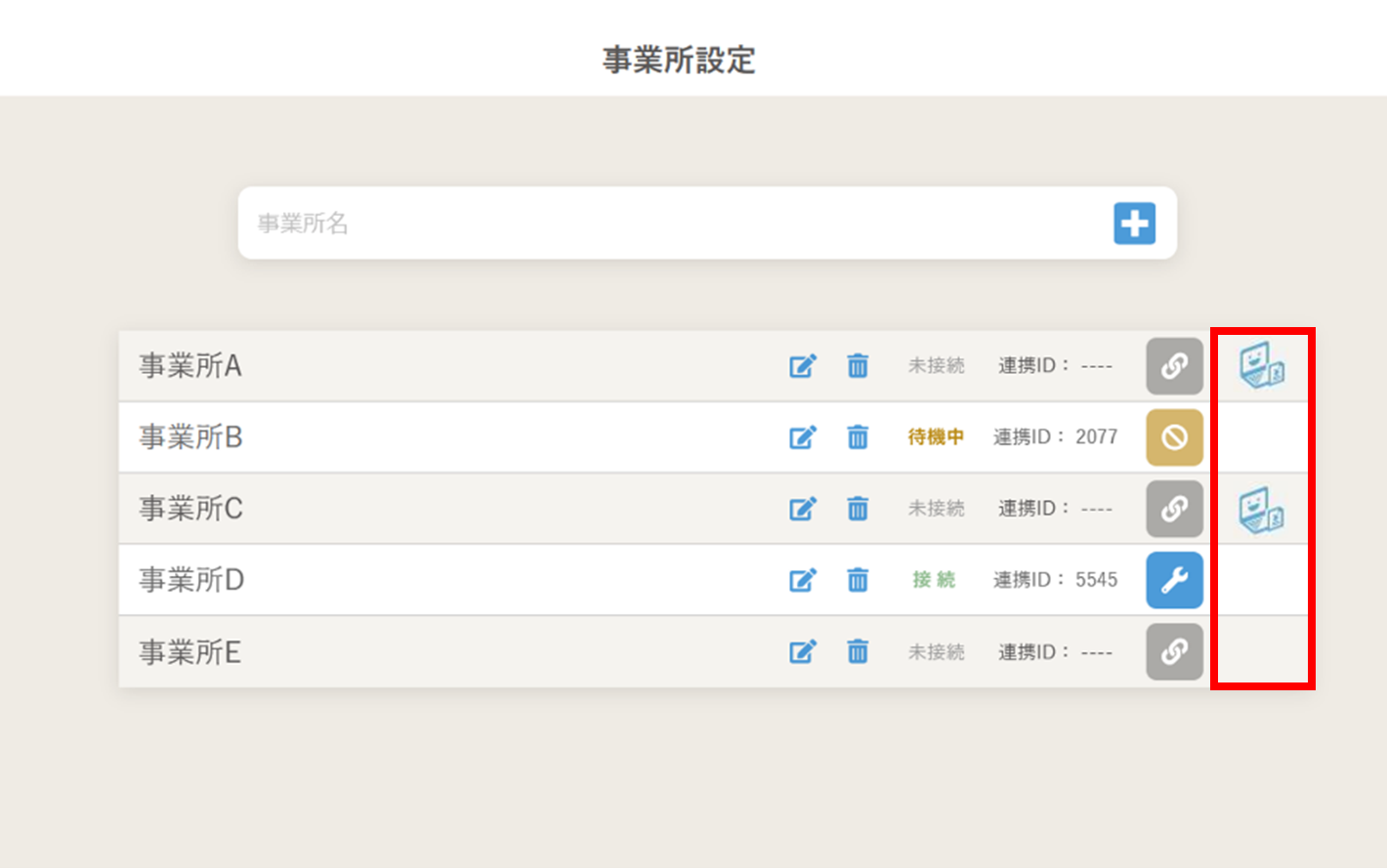
Task: Click the empty 連携ID of 事業所A
Action: (1055, 365)
